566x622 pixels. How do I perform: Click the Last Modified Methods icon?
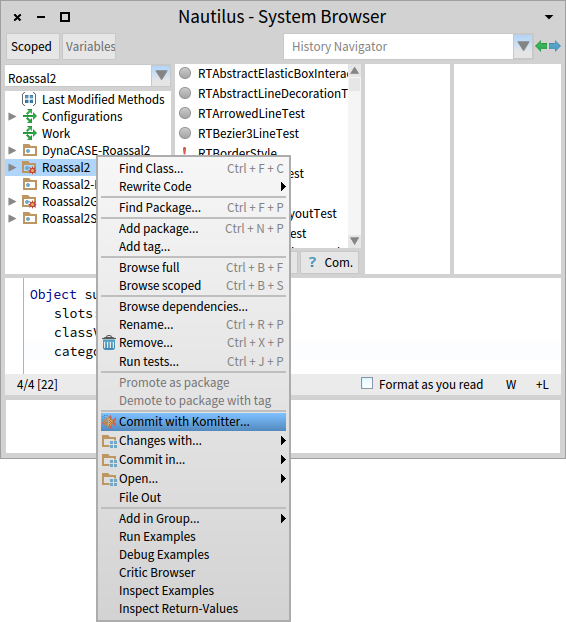(x=29, y=99)
